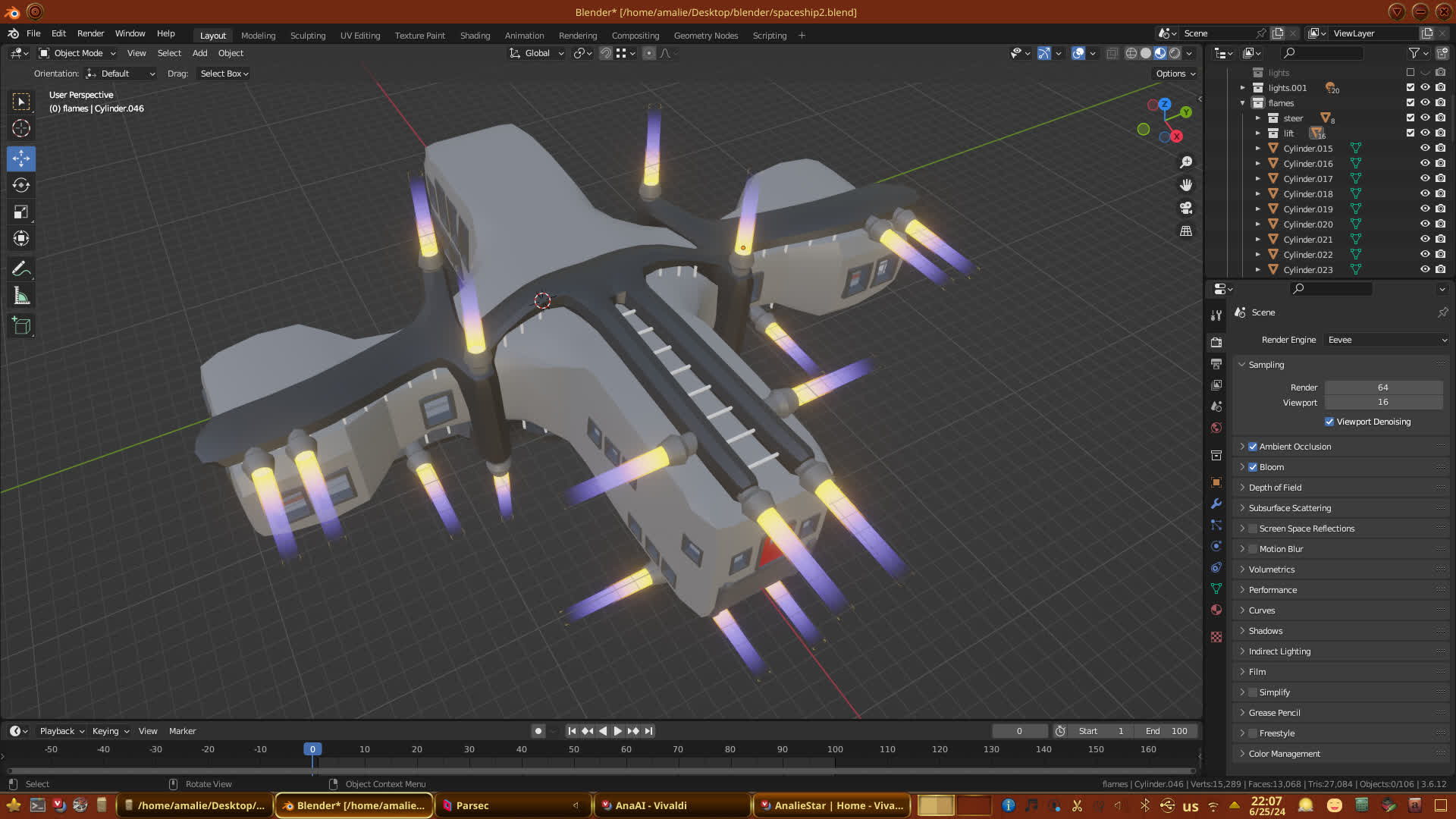Open the Output properties tab icon

pyautogui.click(x=1216, y=364)
